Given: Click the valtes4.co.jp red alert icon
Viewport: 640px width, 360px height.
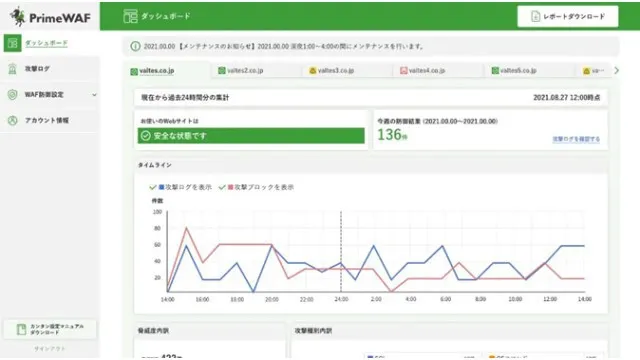Looking at the screenshot, I should click(x=404, y=71).
